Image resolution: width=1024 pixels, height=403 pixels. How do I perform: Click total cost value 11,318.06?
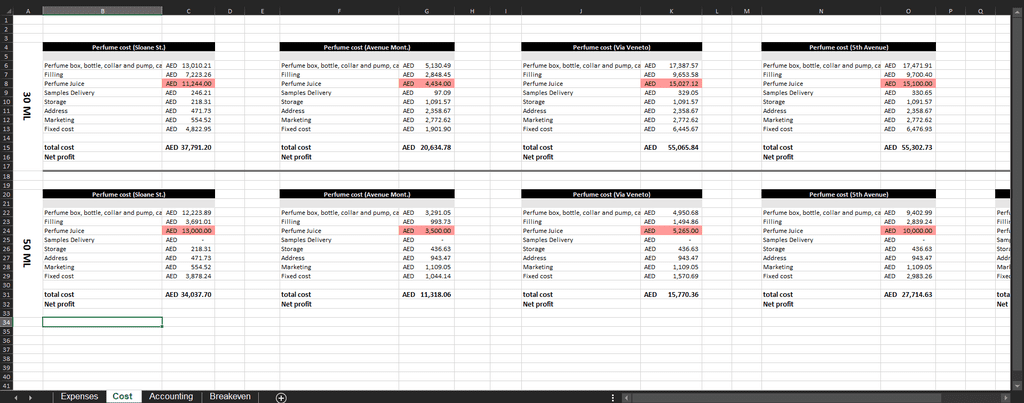pyautogui.click(x=426, y=295)
